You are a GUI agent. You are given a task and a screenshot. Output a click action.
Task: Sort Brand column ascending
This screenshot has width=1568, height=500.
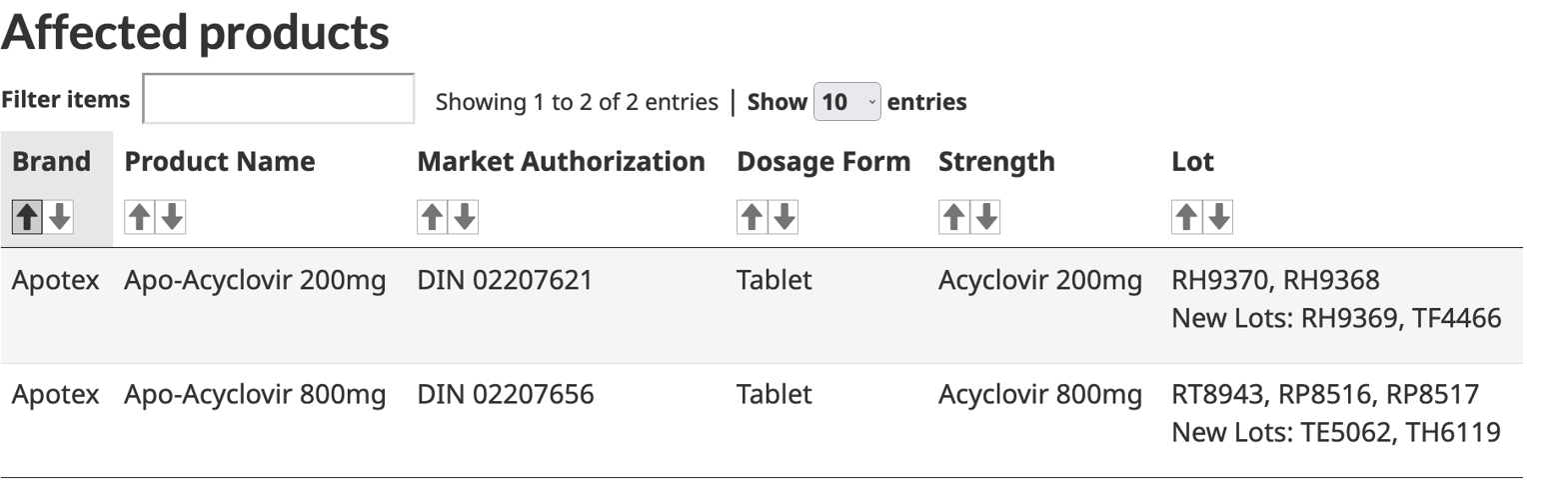click(27, 217)
